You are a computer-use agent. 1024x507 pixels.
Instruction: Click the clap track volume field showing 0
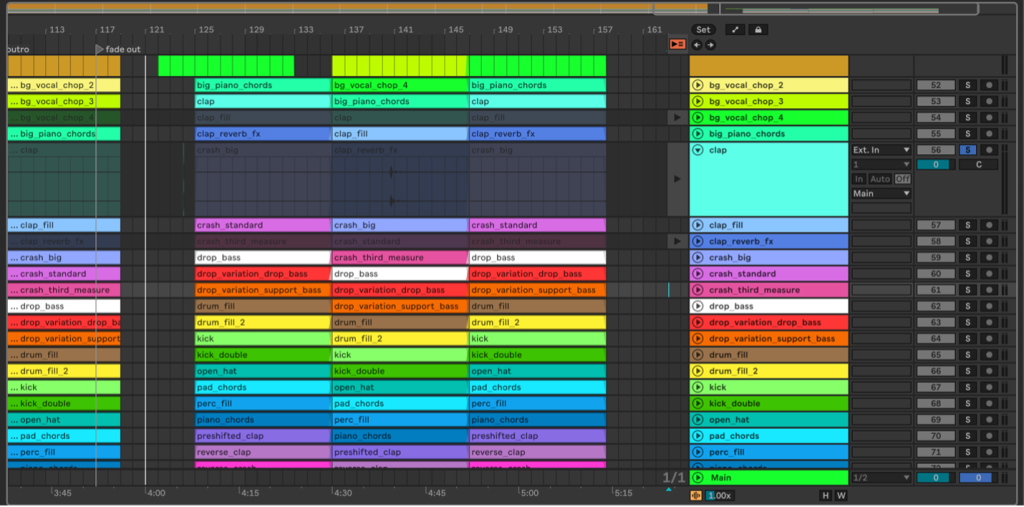[935, 164]
